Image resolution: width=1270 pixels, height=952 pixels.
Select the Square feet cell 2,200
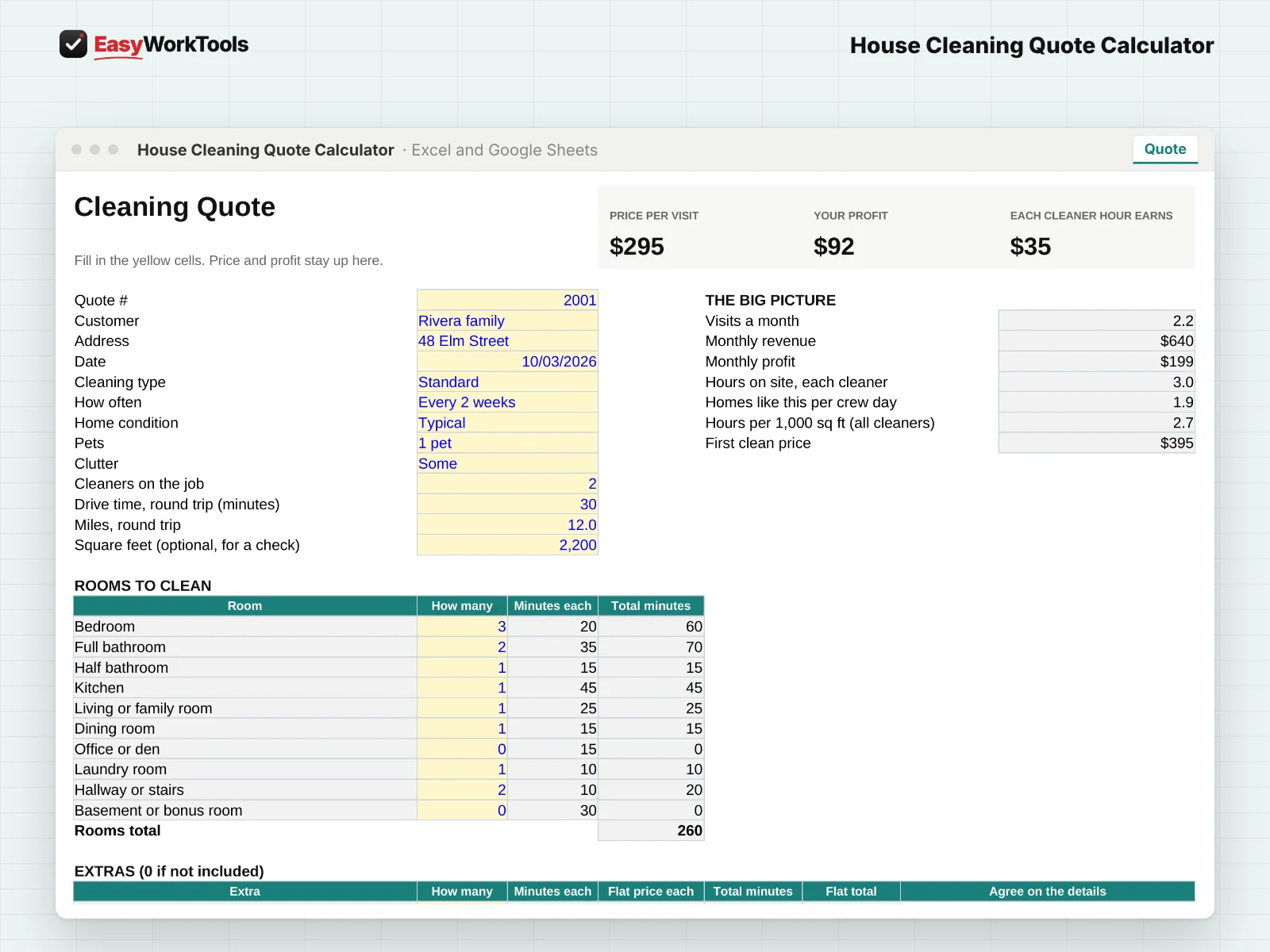(x=507, y=545)
